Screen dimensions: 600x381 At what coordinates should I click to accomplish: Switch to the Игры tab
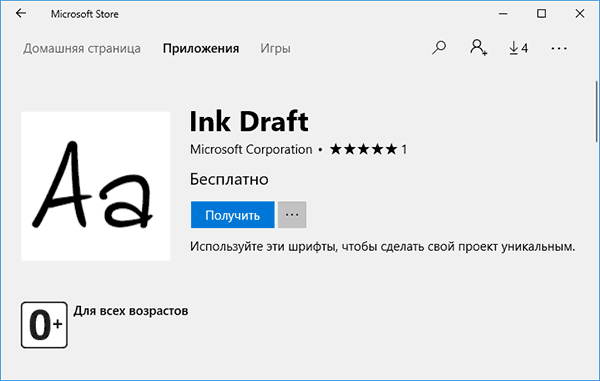275,49
